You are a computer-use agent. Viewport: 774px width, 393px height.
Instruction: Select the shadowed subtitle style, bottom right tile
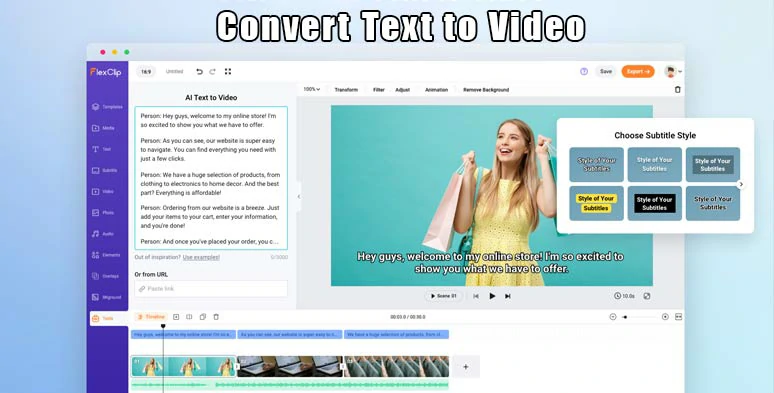[713, 203]
